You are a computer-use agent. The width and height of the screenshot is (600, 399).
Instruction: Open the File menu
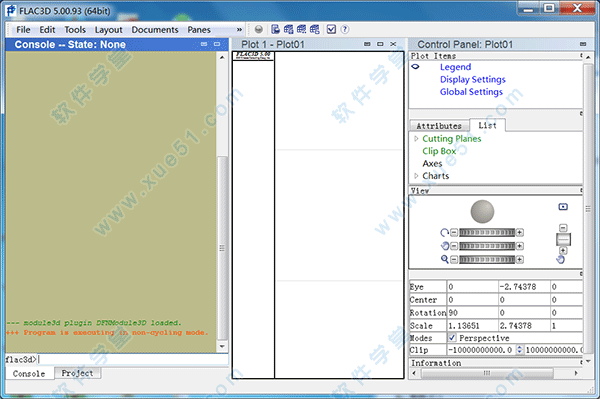click(x=23, y=29)
